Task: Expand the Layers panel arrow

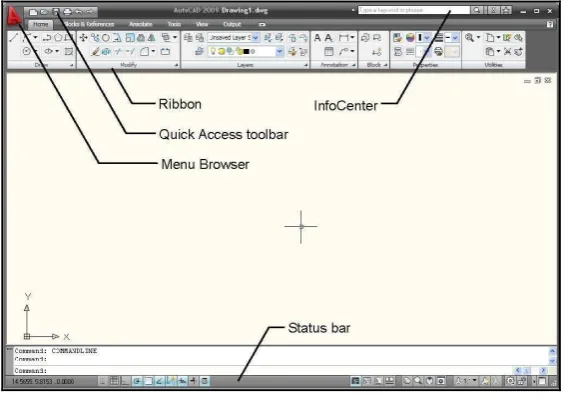Action: click(x=306, y=65)
